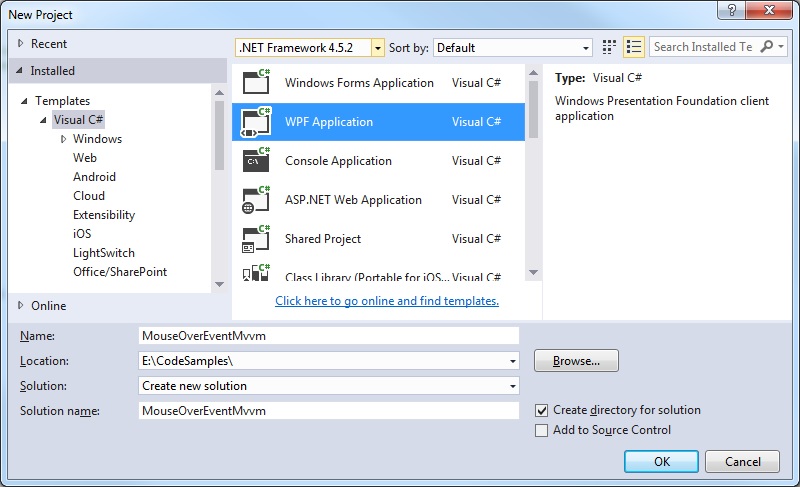Expand the Recent section
Viewport: 800px width, 487px height.
click(x=20, y=43)
